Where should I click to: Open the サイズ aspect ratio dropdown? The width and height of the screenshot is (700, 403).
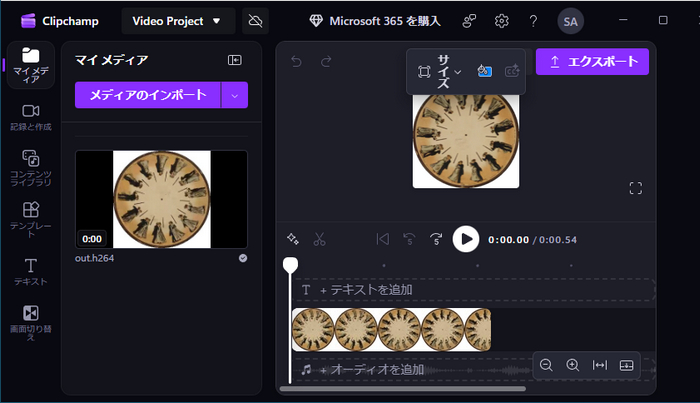click(439, 71)
